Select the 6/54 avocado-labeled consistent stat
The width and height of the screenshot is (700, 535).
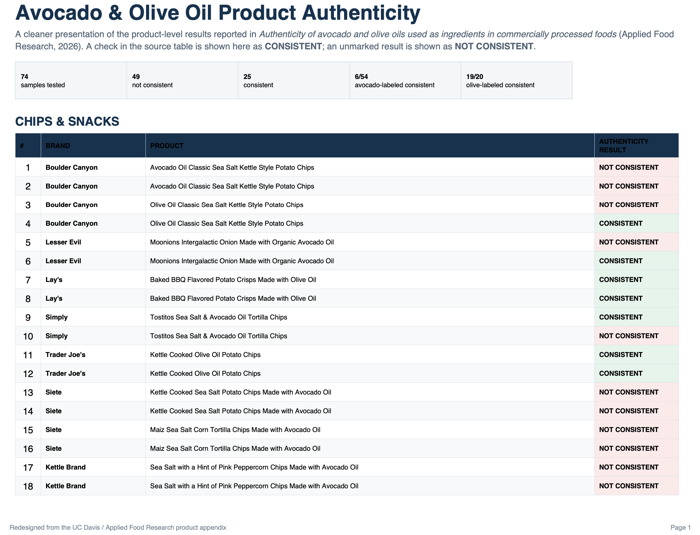pos(405,80)
